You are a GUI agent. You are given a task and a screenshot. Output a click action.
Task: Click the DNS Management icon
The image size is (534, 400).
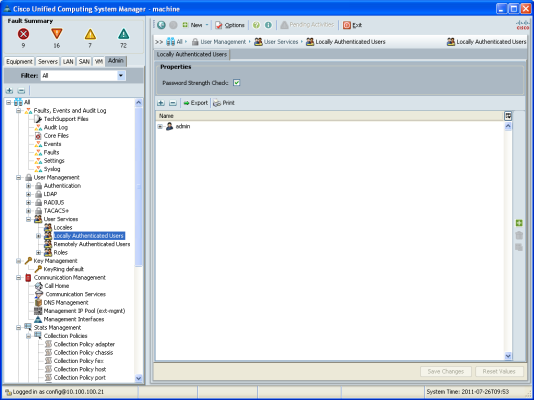pos(38,302)
